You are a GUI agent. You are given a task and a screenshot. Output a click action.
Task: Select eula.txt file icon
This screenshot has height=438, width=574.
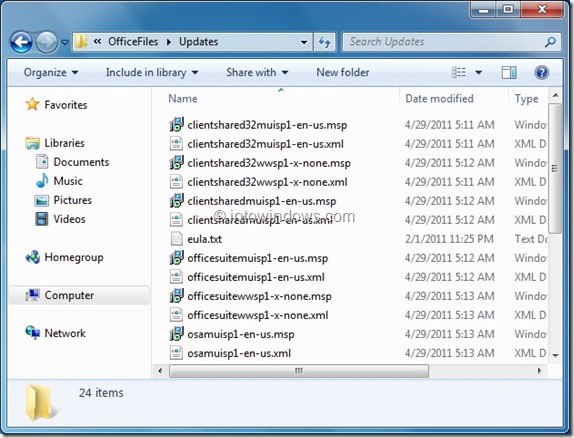click(x=176, y=239)
